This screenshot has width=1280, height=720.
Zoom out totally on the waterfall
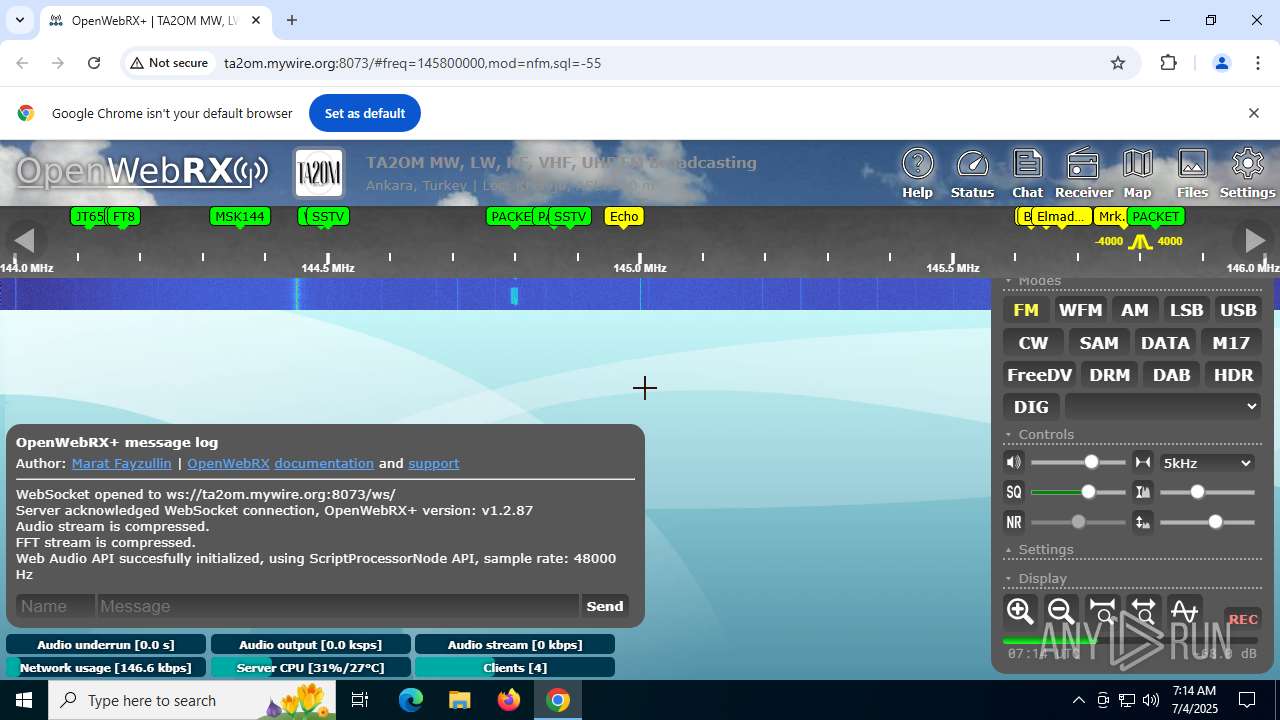click(1143, 611)
